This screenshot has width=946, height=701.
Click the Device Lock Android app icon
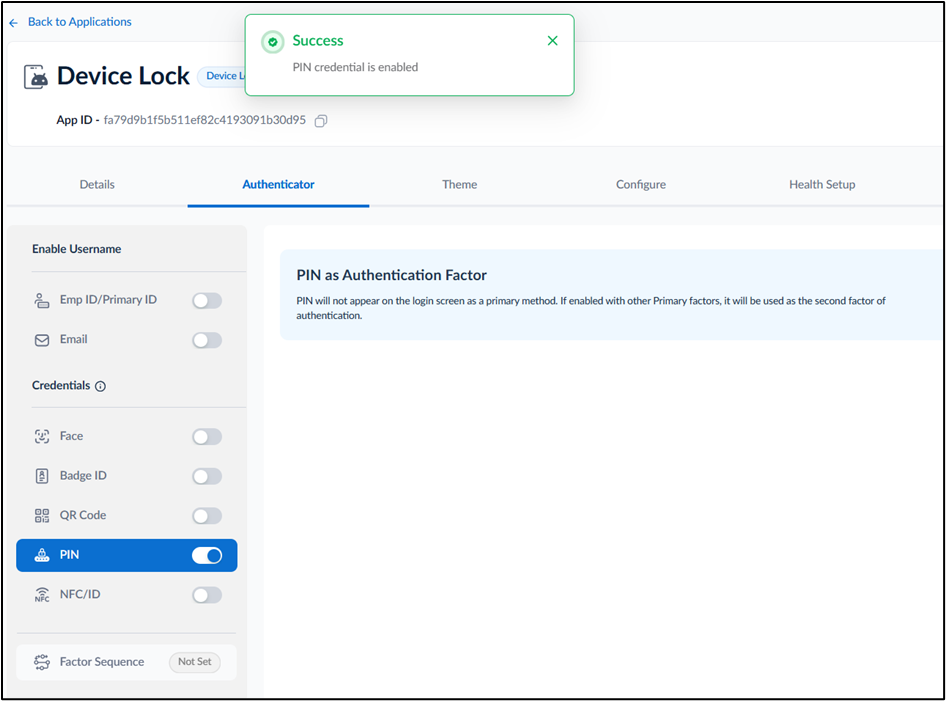click(x=36, y=77)
